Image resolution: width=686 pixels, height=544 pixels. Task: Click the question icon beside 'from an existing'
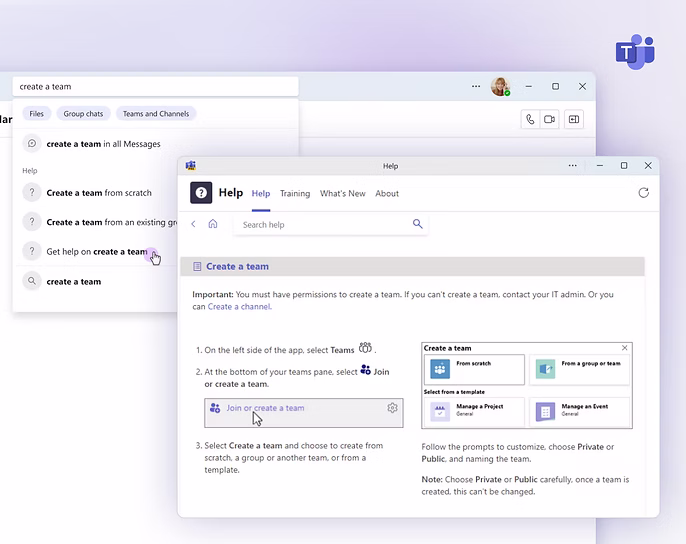[x=32, y=221]
